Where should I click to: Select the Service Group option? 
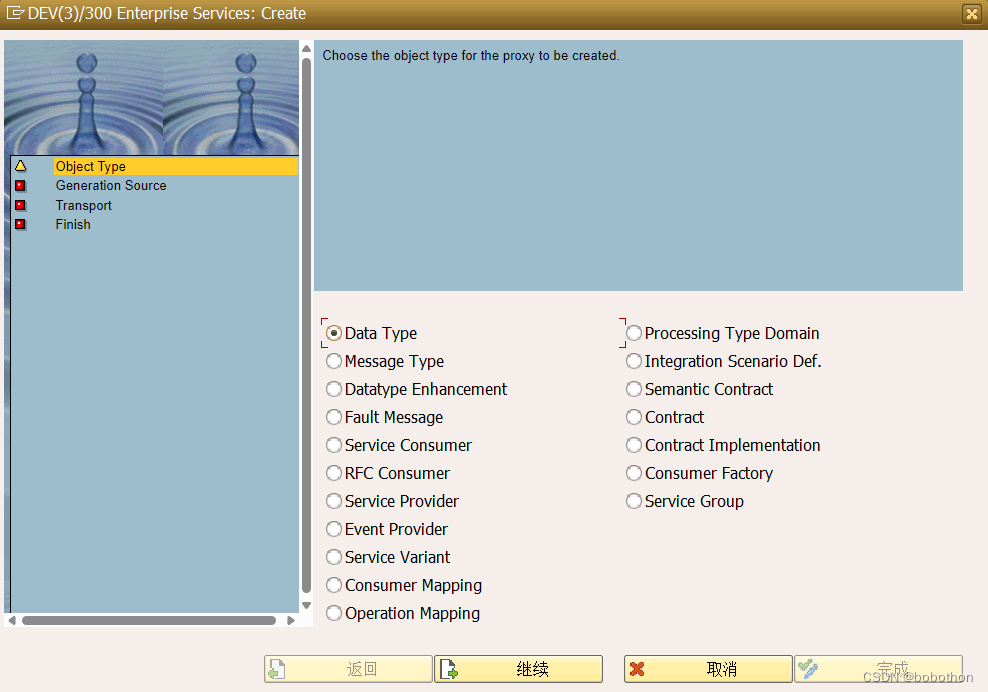coord(634,501)
